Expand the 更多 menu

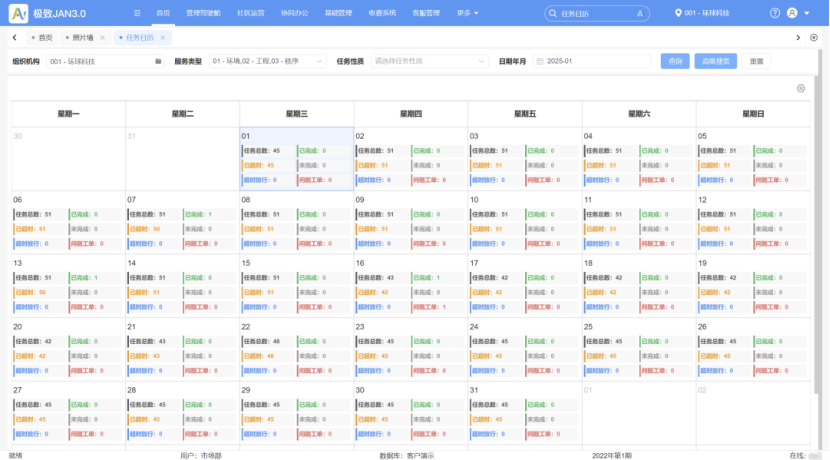tap(467, 13)
